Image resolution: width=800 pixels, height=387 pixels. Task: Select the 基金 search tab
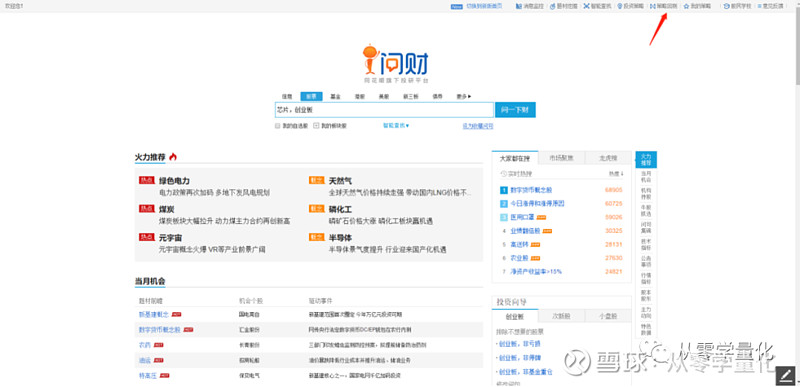[335, 96]
